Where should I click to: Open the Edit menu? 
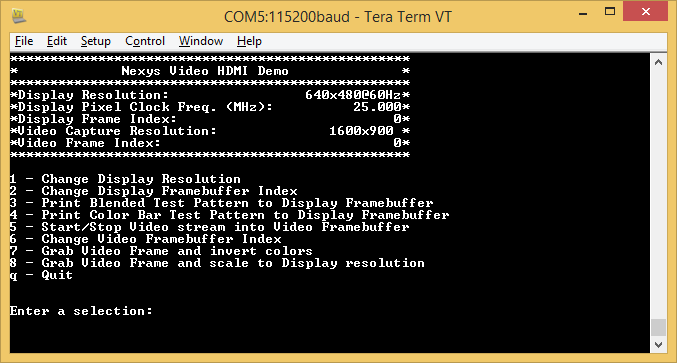click(57, 41)
